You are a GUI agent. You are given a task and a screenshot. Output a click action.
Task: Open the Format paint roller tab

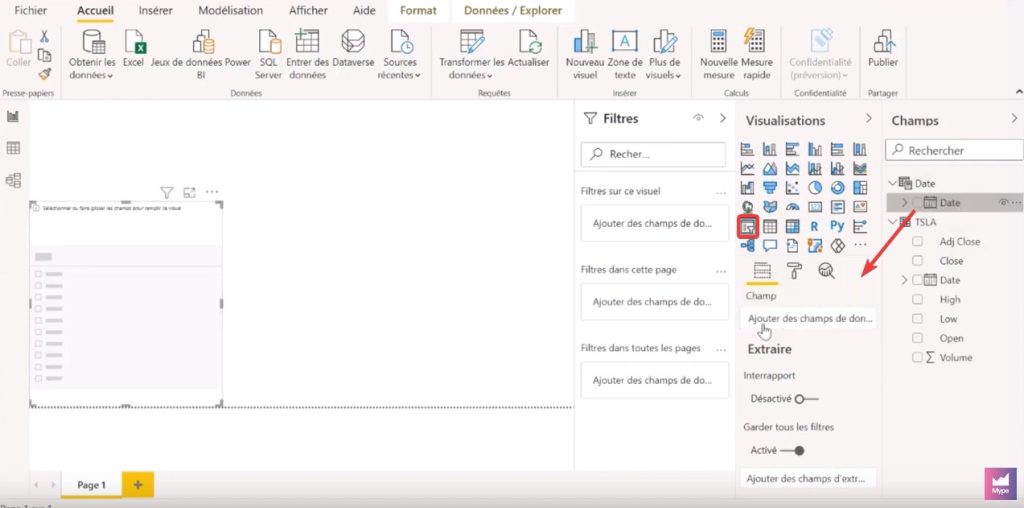point(794,270)
